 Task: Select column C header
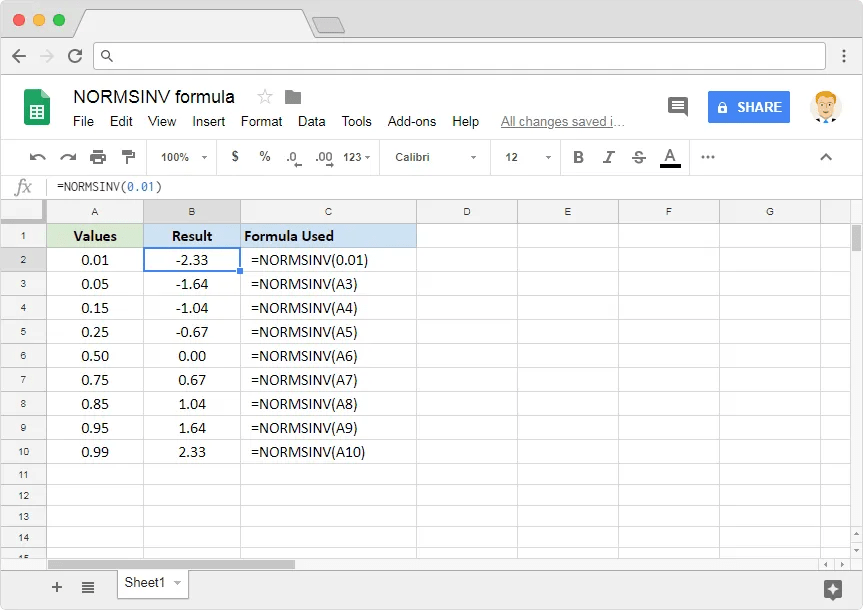coord(328,212)
